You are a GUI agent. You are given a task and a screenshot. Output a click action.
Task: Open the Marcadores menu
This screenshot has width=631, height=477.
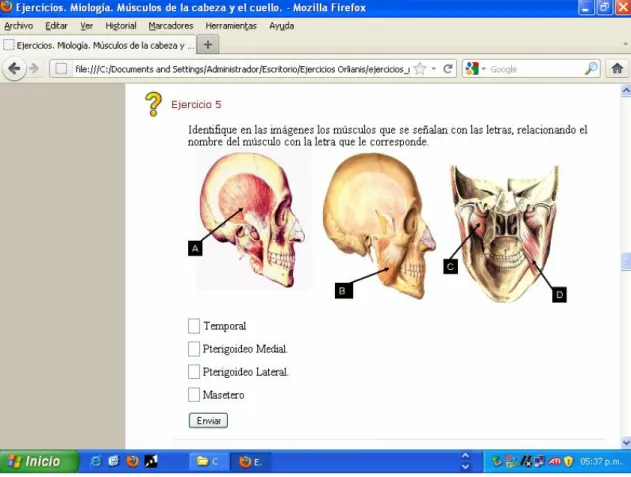coord(171,26)
